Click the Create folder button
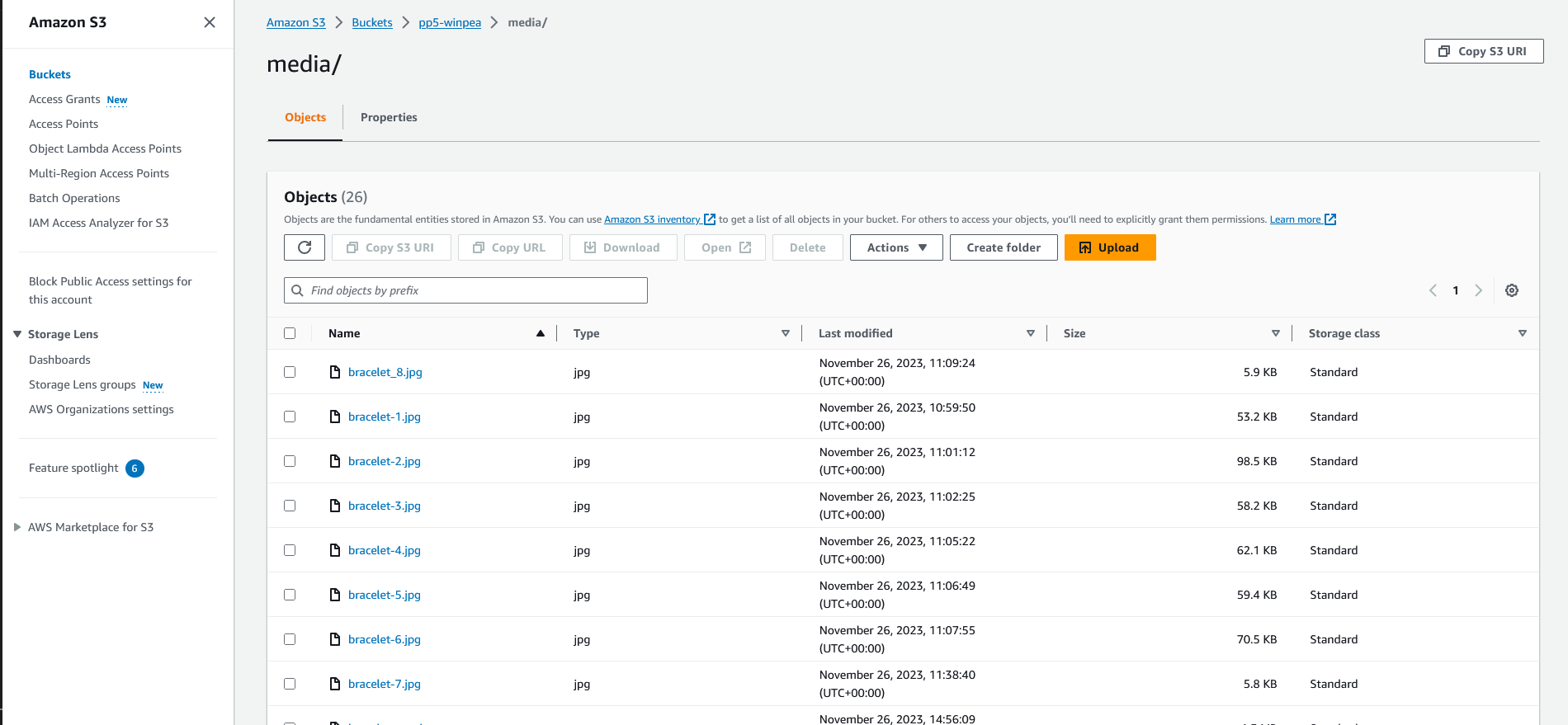The width and height of the screenshot is (1568, 725). [1004, 247]
